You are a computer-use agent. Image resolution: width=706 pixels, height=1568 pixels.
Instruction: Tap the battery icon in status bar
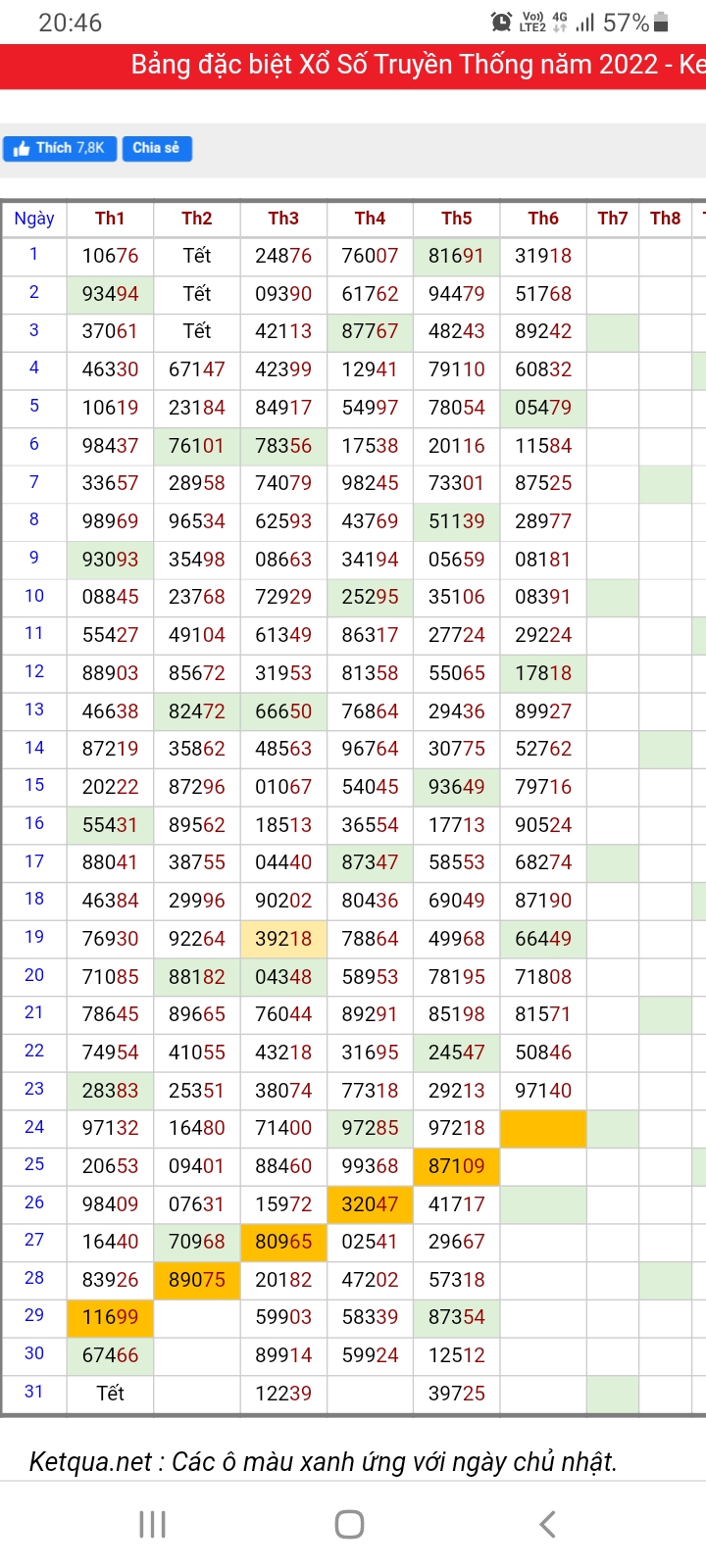pos(662,22)
